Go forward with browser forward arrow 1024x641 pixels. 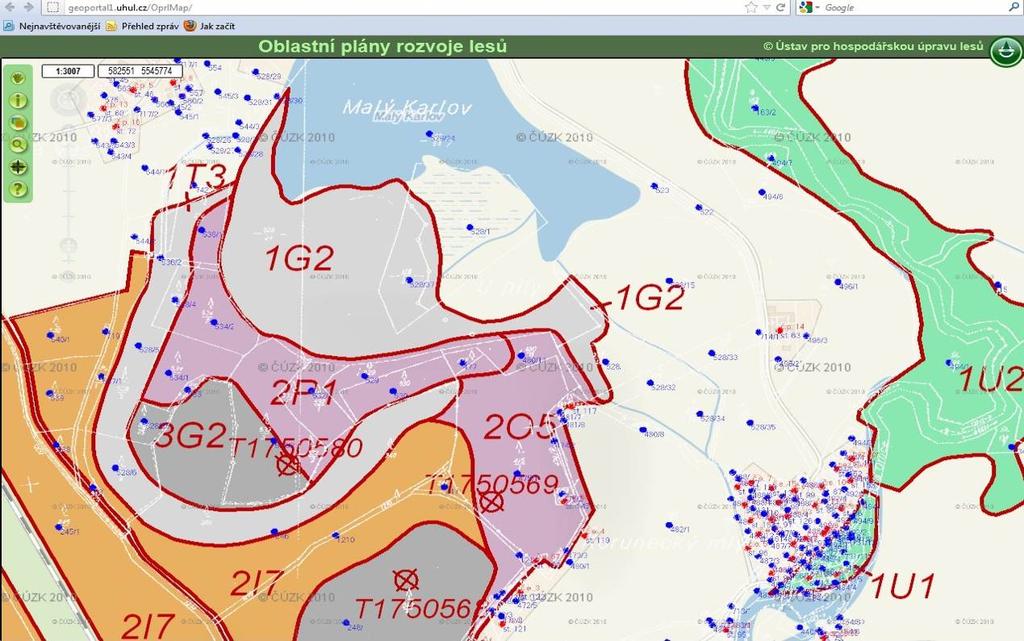28,7
